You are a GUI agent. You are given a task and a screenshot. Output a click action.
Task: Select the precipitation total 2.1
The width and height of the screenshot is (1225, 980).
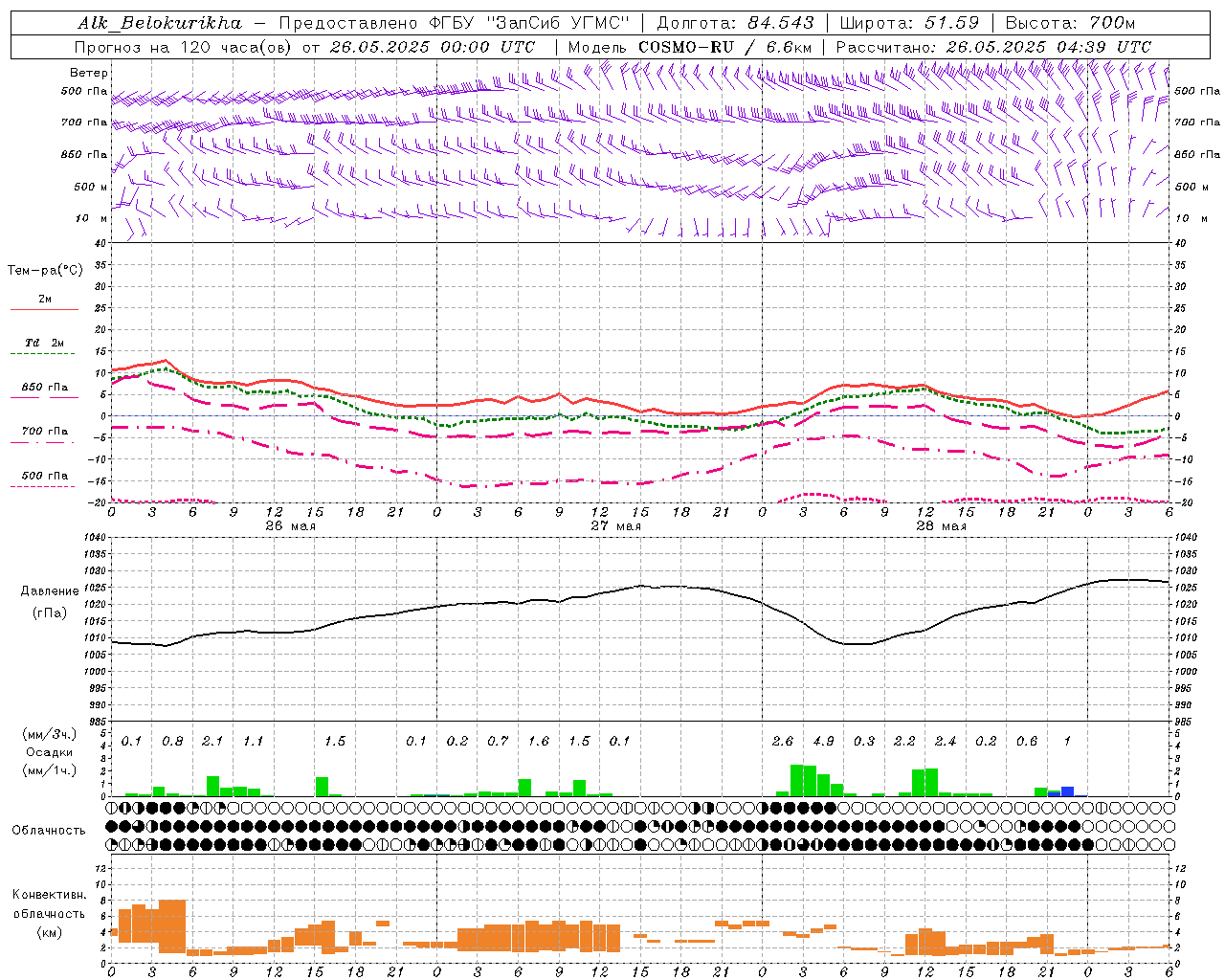212,742
